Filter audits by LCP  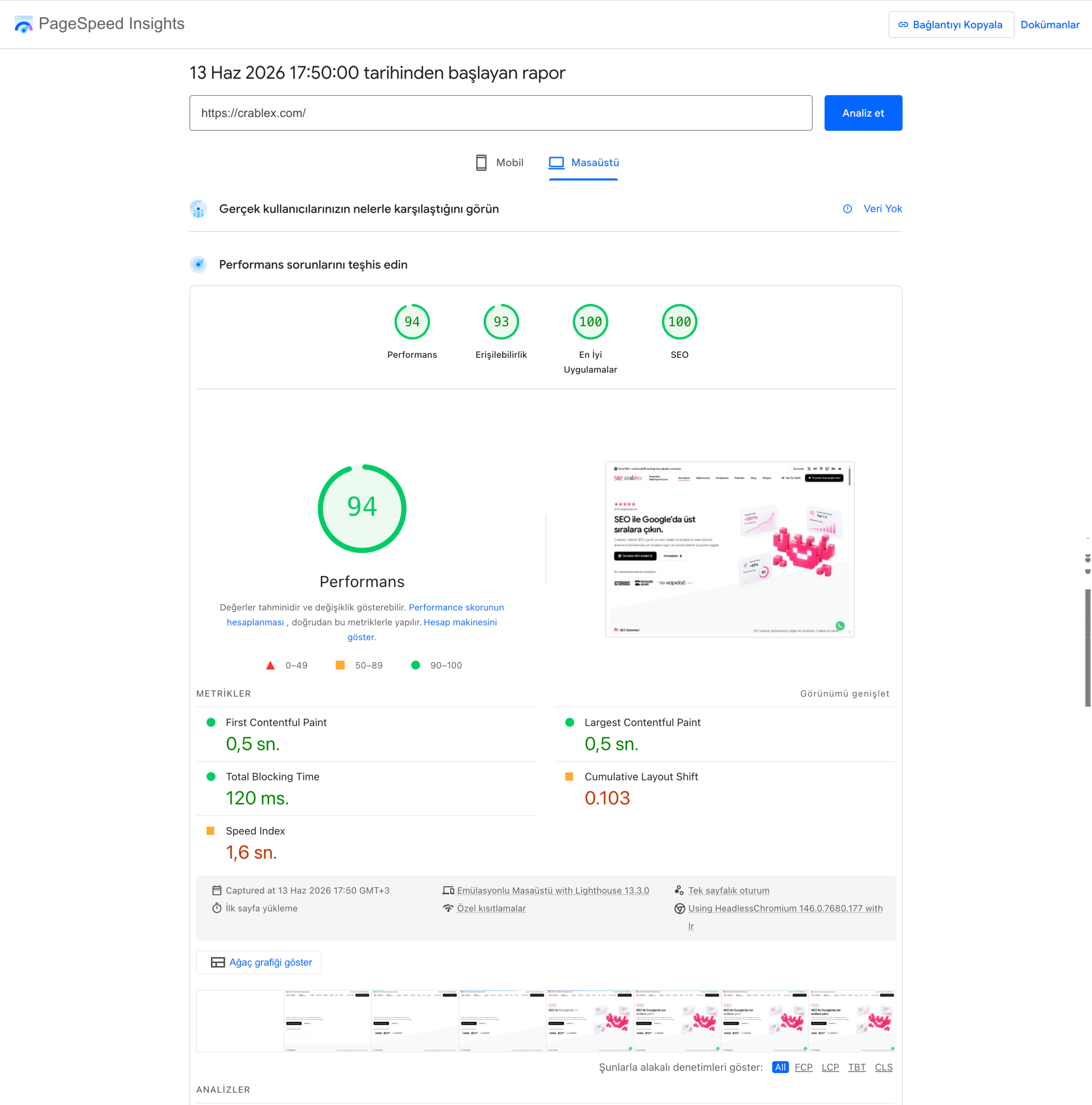(x=830, y=1067)
